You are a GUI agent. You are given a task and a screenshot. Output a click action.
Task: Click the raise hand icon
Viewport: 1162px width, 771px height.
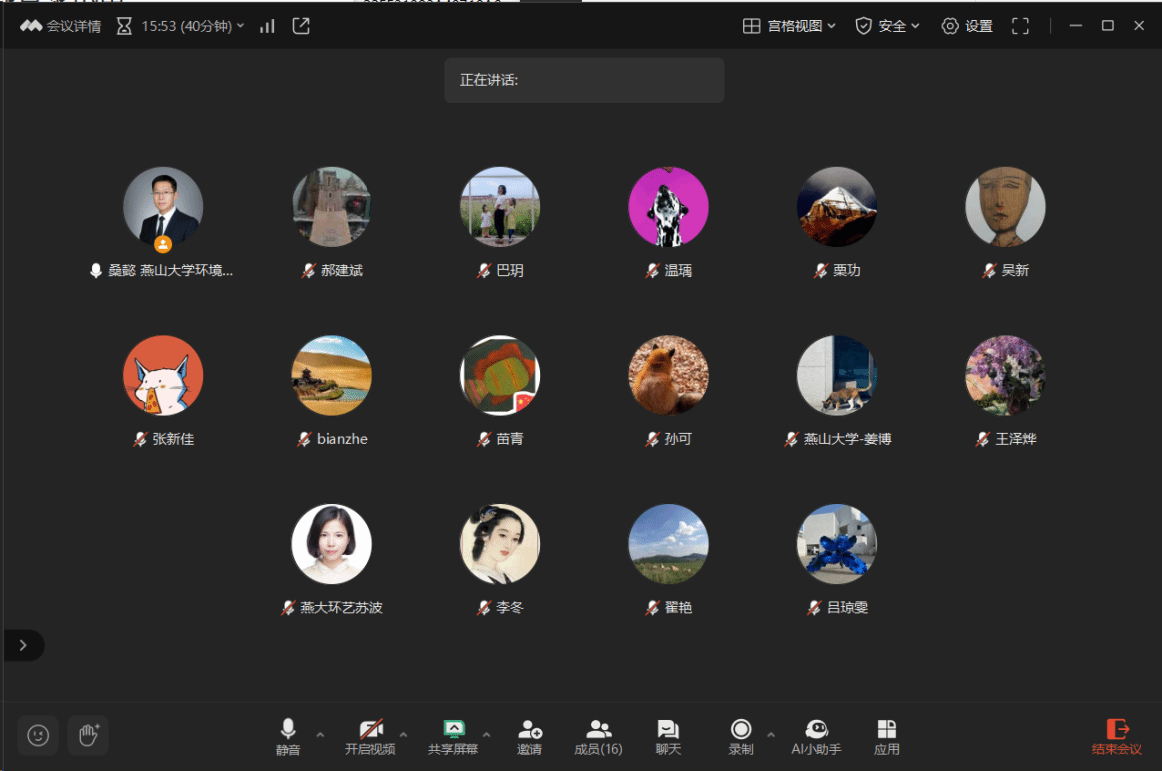(x=89, y=735)
